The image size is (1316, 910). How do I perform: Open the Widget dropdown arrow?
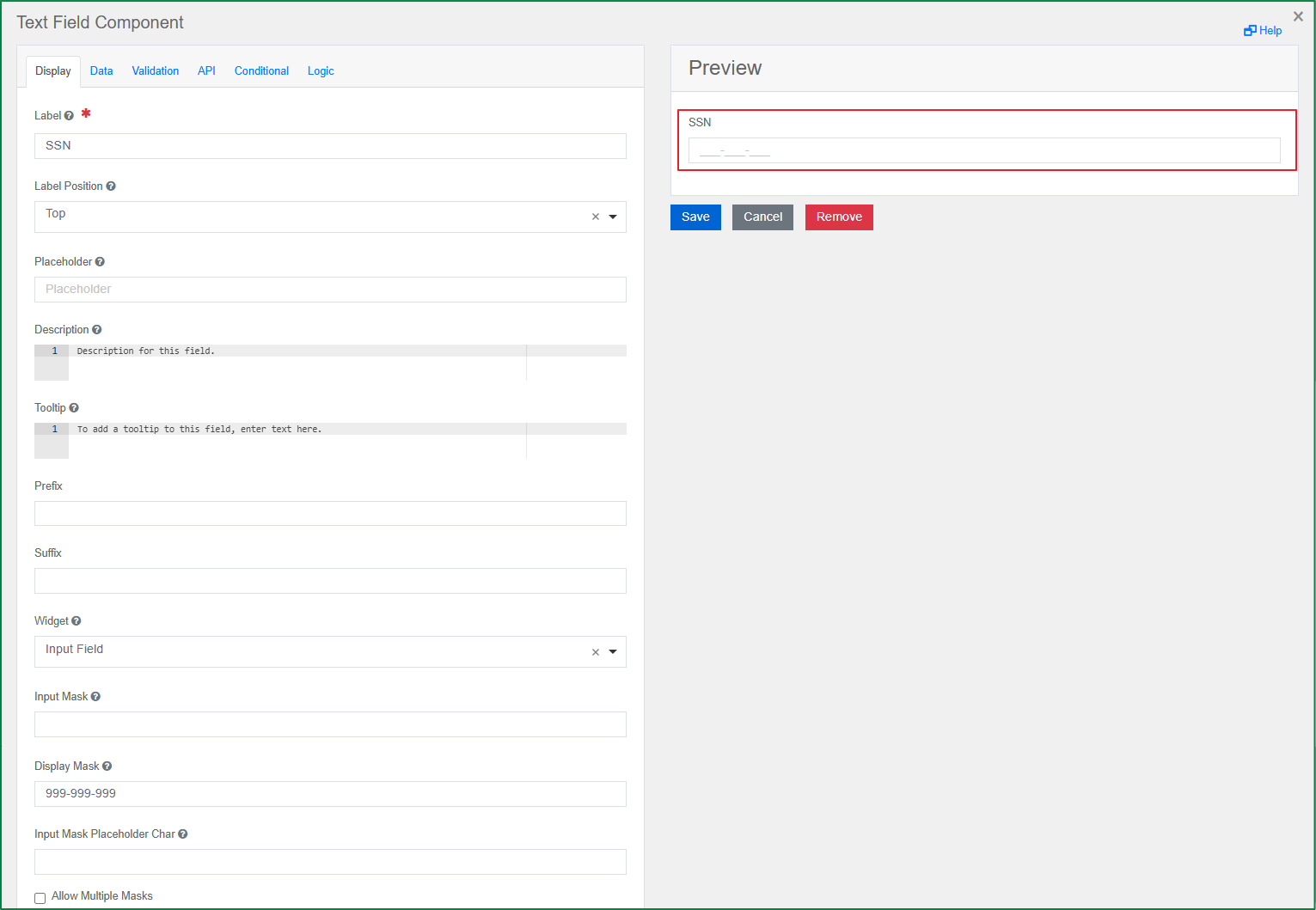[613, 652]
